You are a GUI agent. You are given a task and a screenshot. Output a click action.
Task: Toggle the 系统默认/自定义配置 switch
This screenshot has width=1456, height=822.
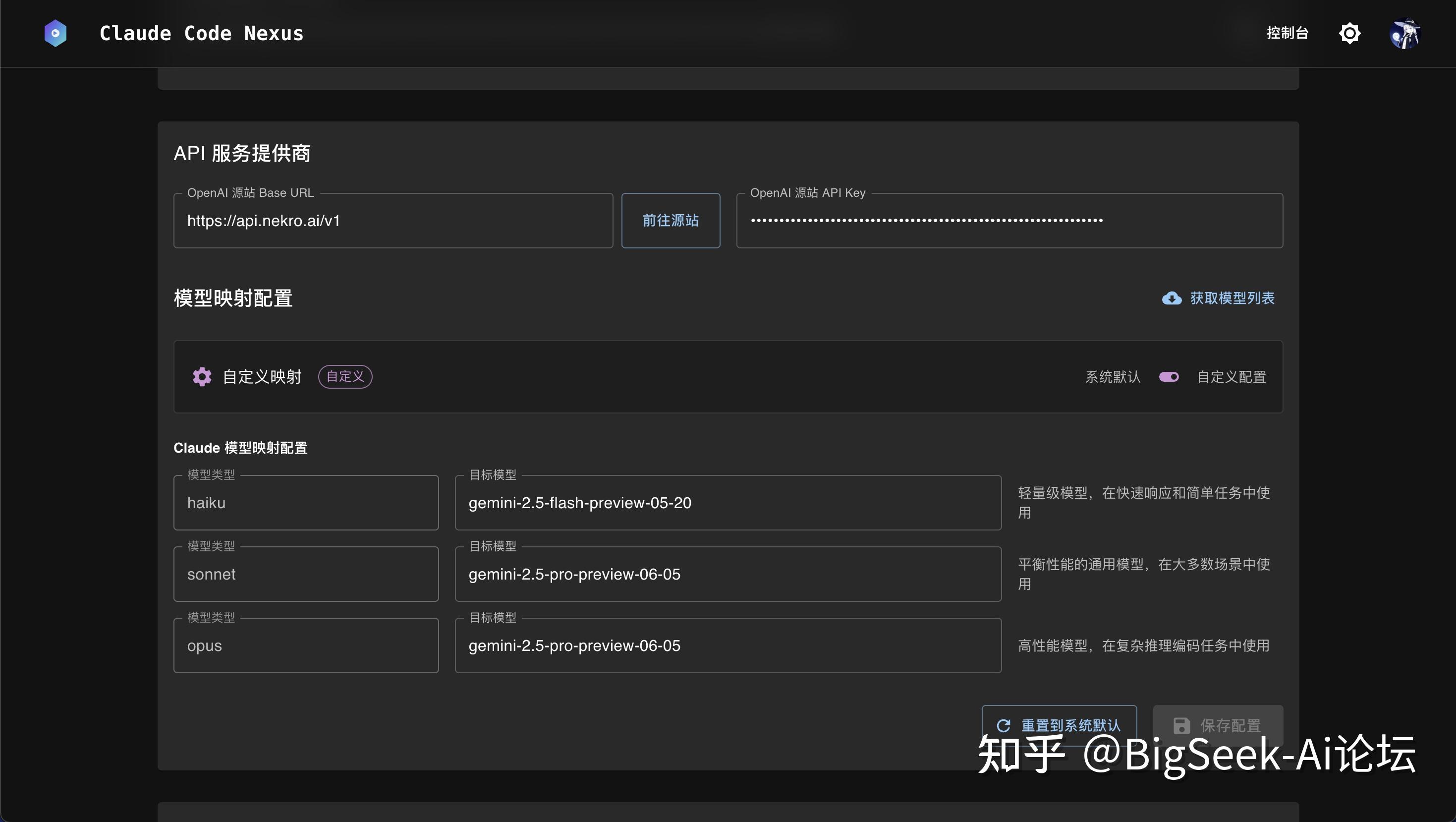click(1168, 376)
